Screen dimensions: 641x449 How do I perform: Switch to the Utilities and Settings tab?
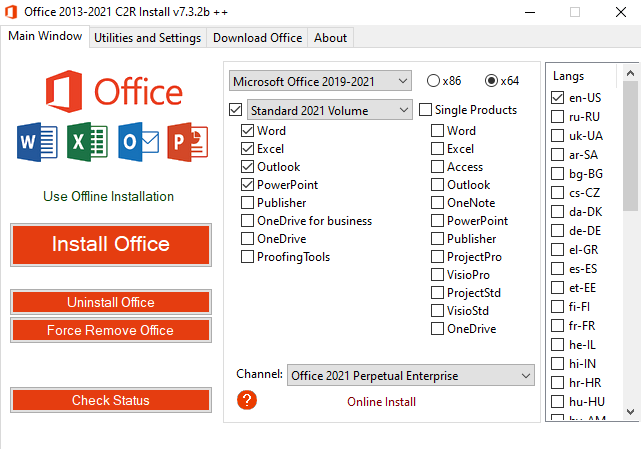(x=148, y=38)
